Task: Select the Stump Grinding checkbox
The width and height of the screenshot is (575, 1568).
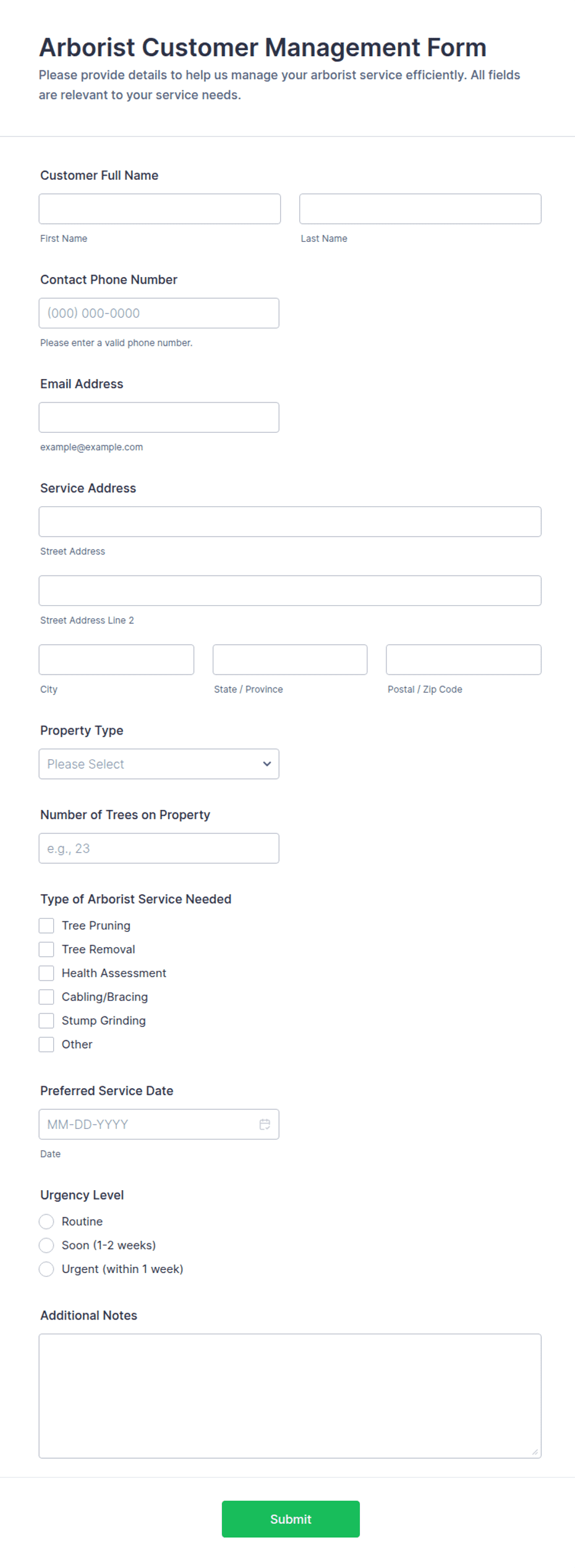Action: point(46,1020)
